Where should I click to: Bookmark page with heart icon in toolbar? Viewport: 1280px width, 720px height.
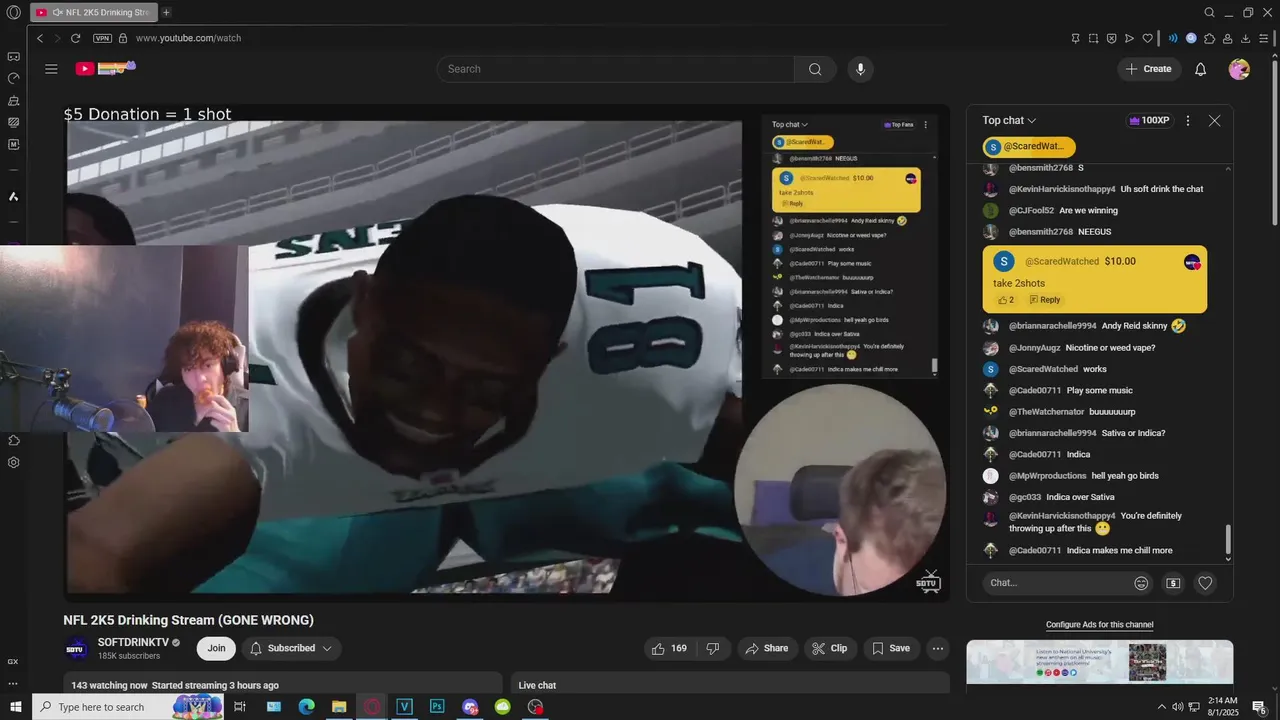(x=1147, y=38)
